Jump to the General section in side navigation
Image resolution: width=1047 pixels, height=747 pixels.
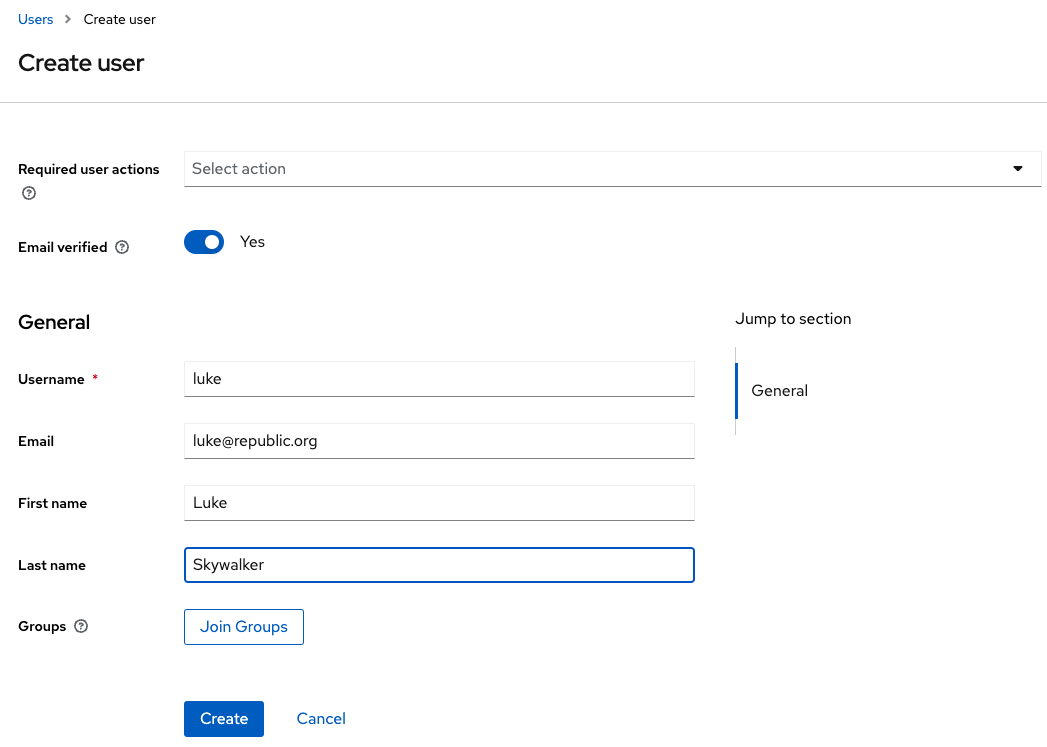tap(779, 391)
